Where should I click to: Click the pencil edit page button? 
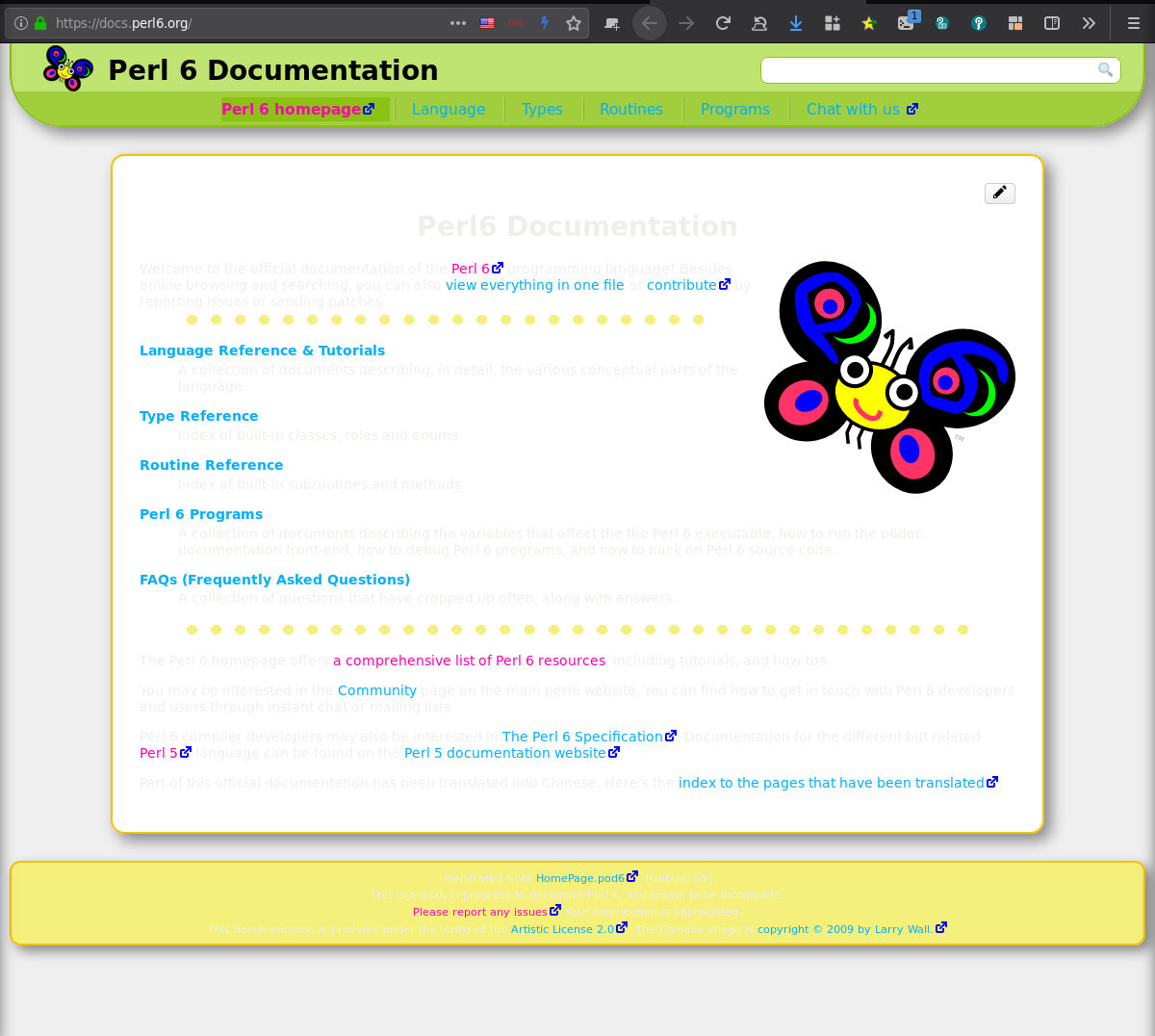pyautogui.click(x=1000, y=193)
